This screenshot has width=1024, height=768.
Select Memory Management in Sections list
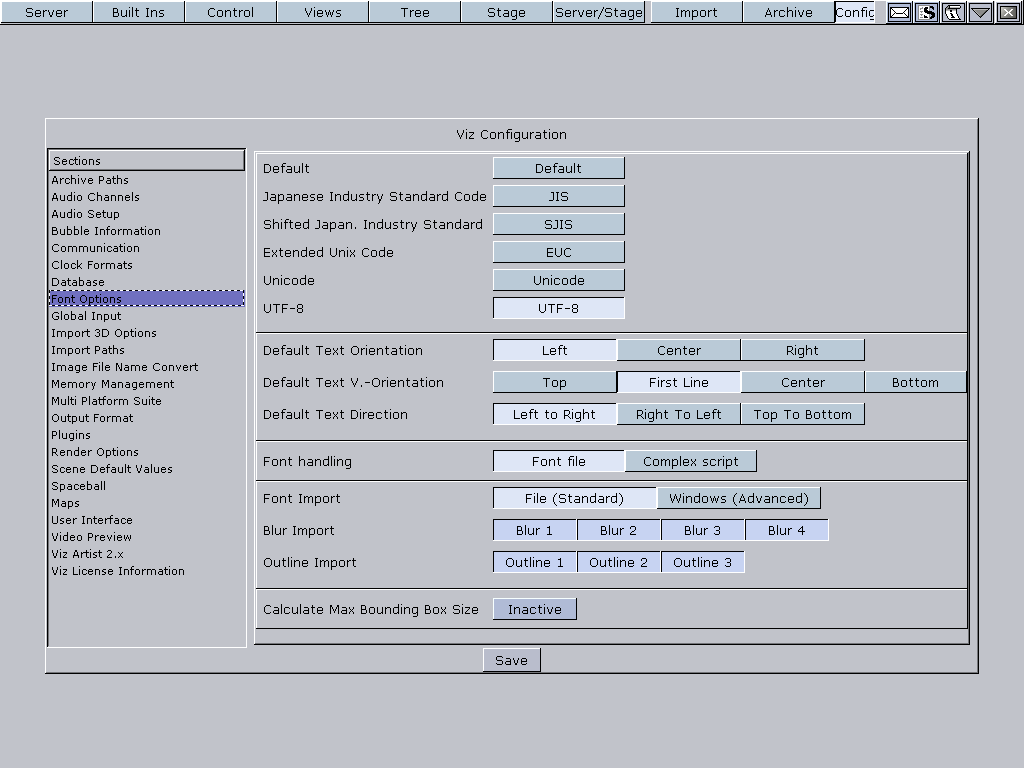pyautogui.click(x=112, y=384)
